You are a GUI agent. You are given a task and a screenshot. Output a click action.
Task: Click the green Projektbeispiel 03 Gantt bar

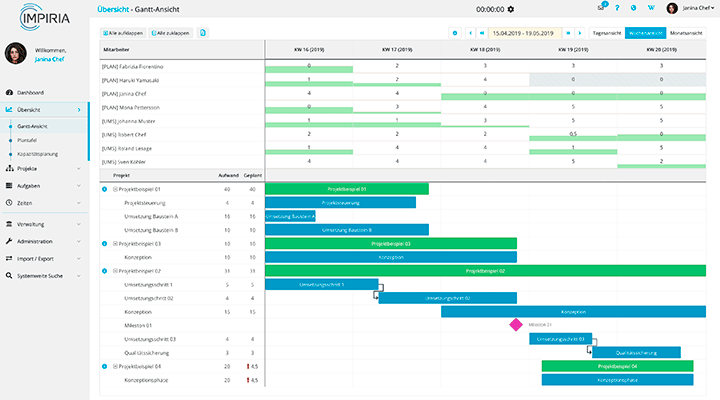391,243
